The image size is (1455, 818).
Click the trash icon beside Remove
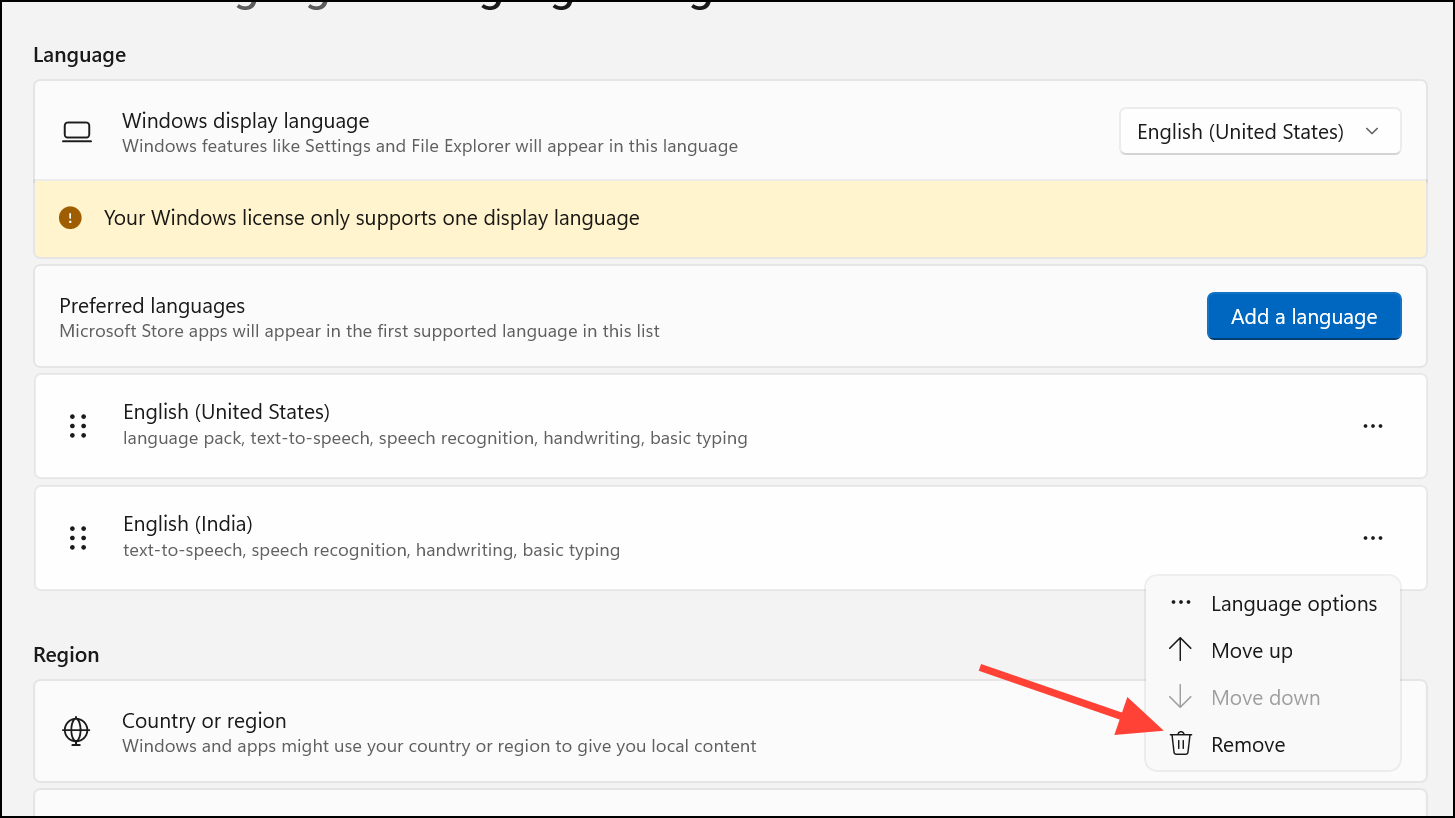1181,744
